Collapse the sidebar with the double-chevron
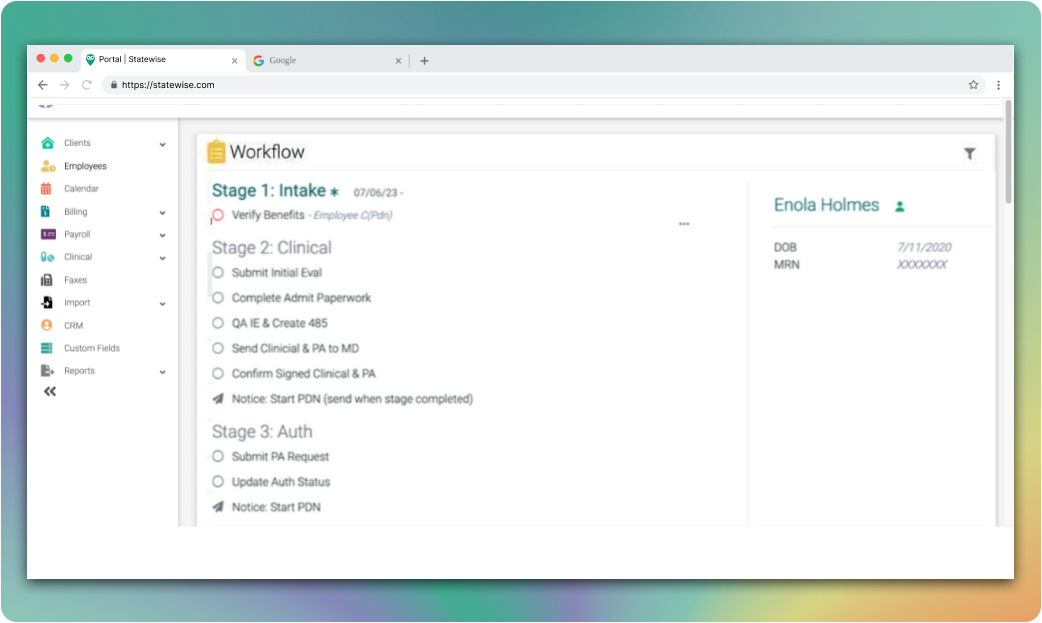This screenshot has width=1042, height=623. [x=49, y=391]
